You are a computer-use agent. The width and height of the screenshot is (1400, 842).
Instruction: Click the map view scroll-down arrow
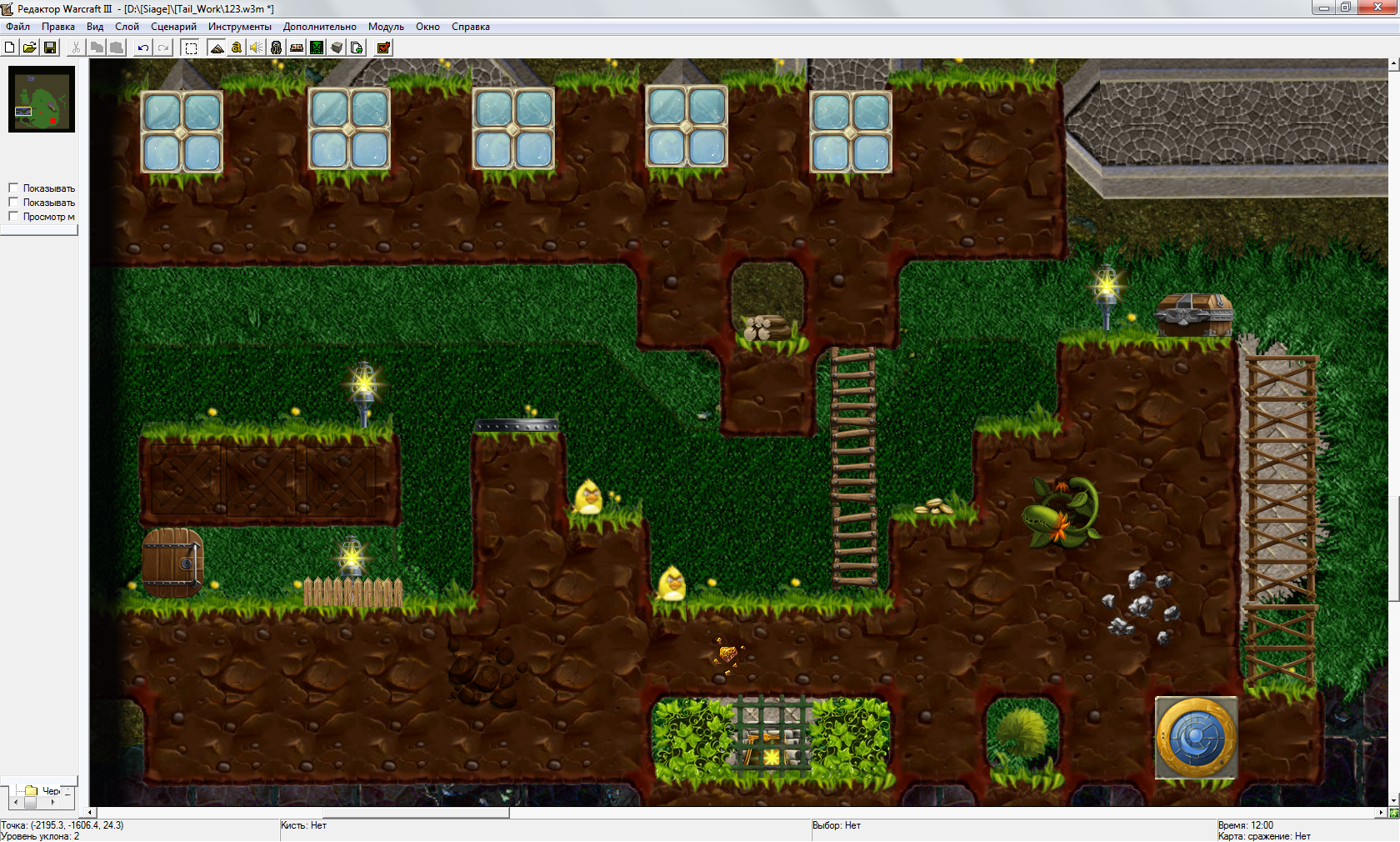[x=1393, y=801]
